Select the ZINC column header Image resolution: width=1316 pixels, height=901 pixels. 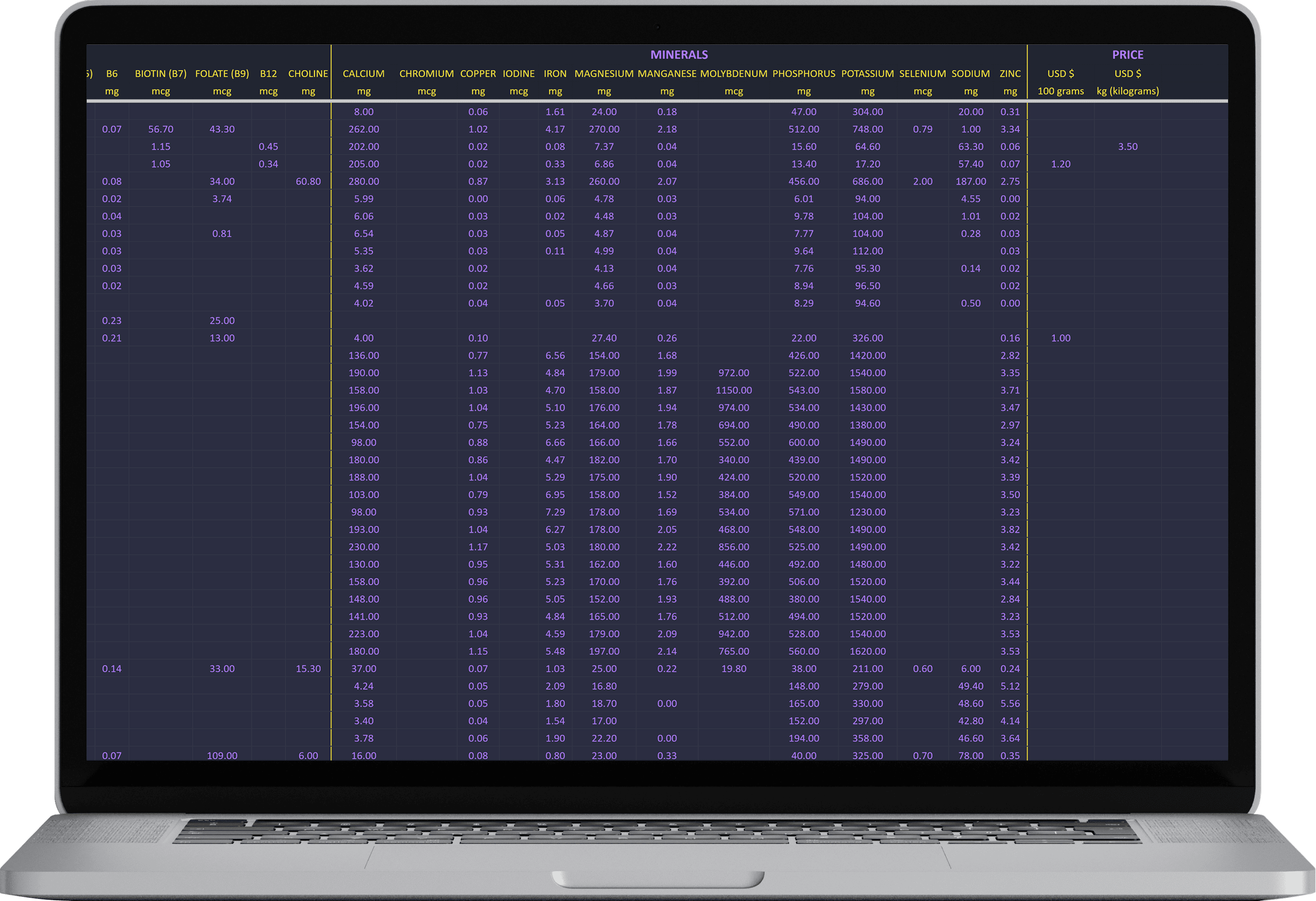[x=1010, y=73]
